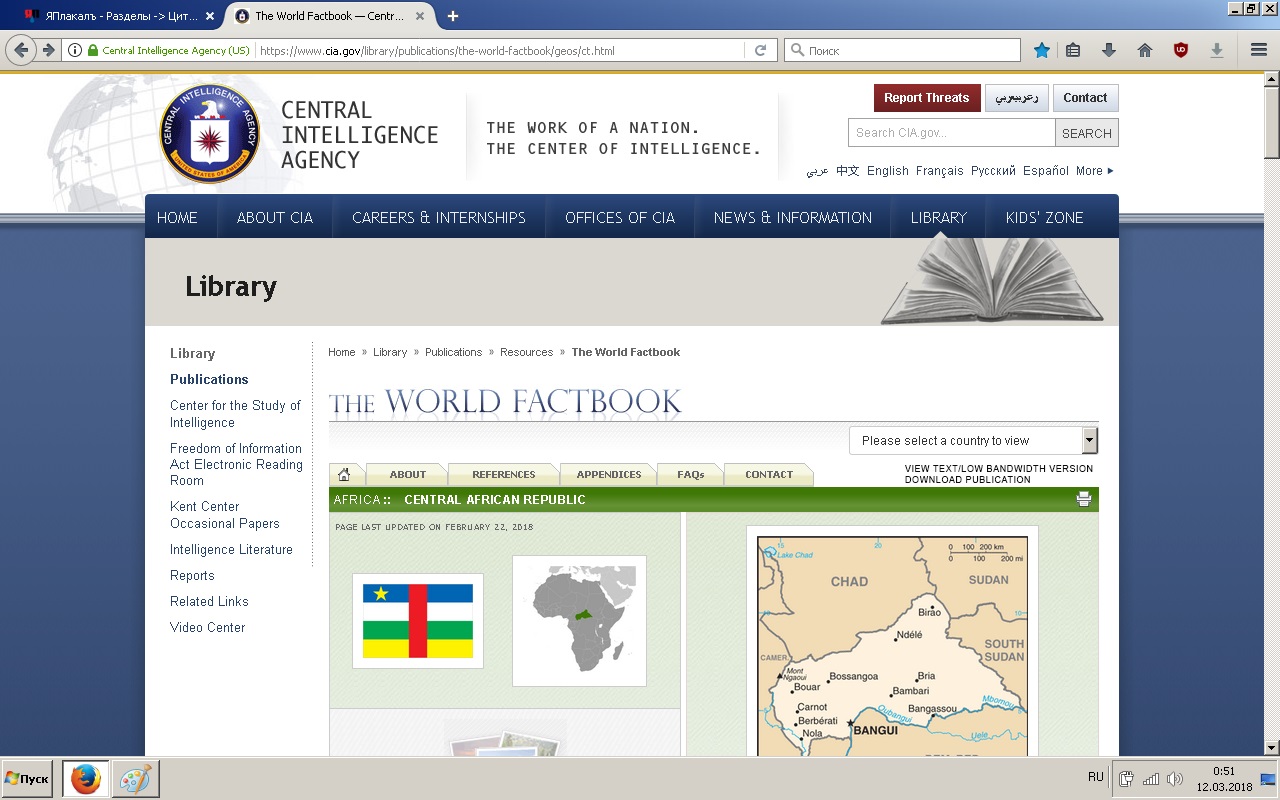This screenshot has height=800, width=1280.
Task: Show bookmarks list icon in toolbar
Action: coord(1073,50)
